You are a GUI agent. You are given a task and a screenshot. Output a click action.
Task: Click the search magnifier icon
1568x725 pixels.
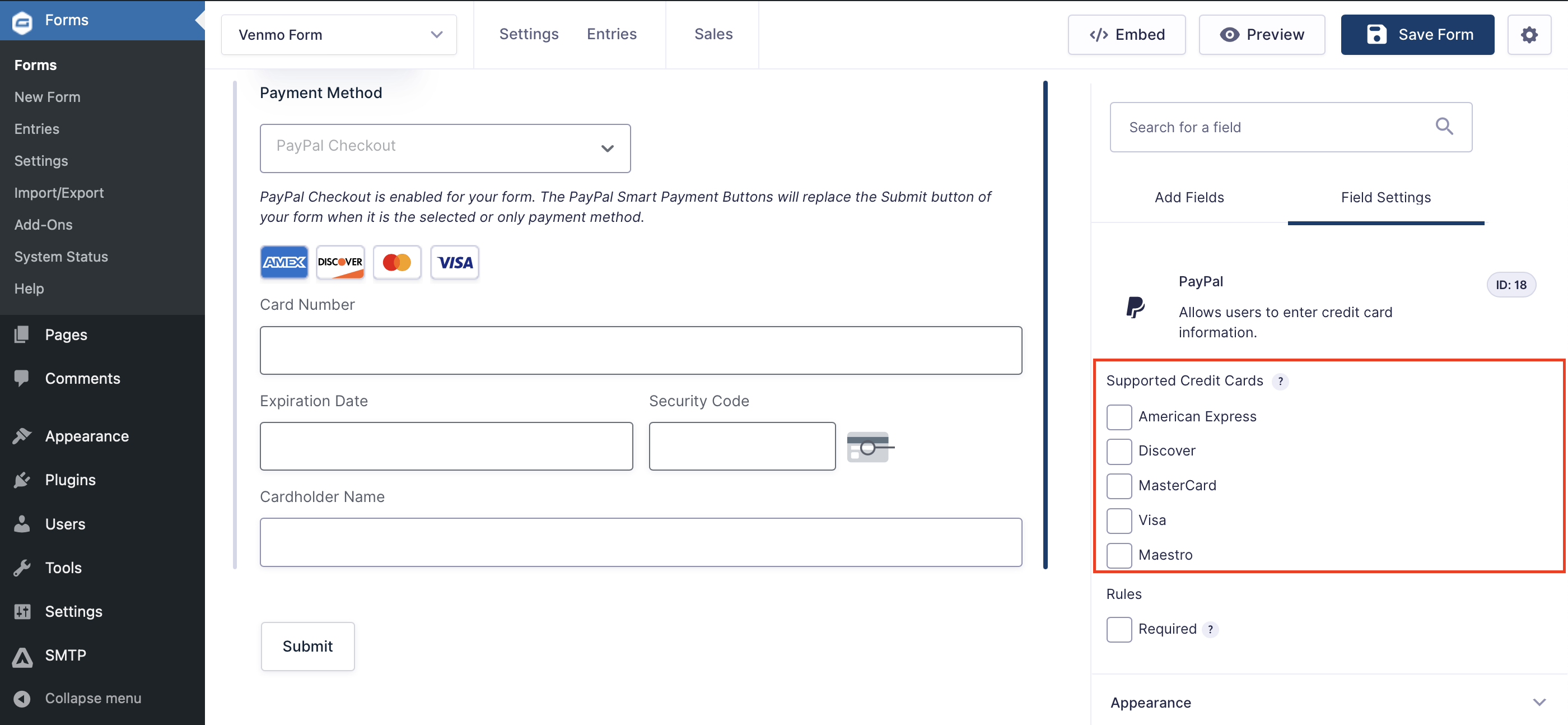1444,126
